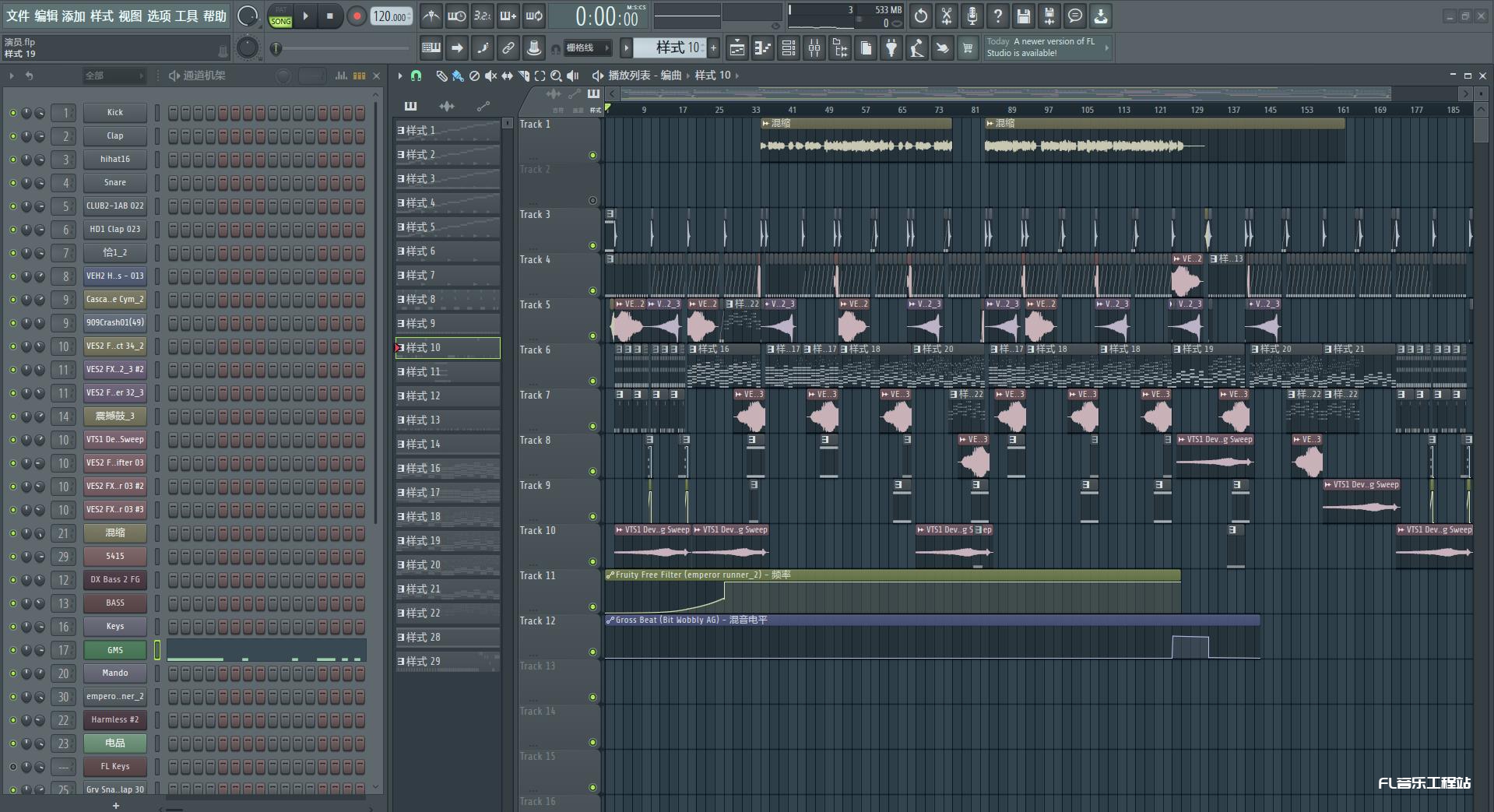The width and height of the screenshot is (1494, 812).
Task: Toggle auto-scrolling arrow button
Action: click(x=457, y=48)
